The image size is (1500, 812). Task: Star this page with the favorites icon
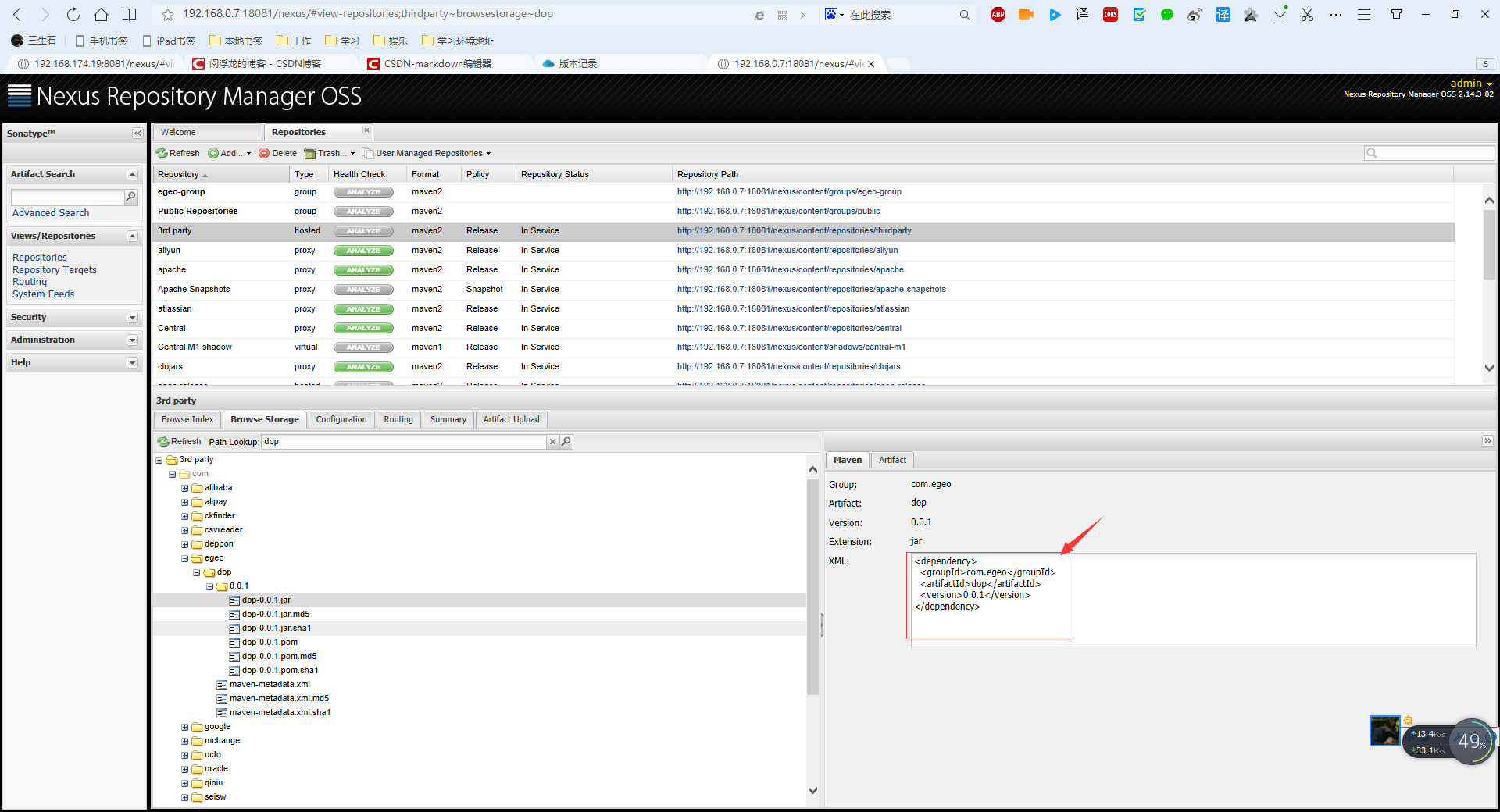(x=167, y=14)
